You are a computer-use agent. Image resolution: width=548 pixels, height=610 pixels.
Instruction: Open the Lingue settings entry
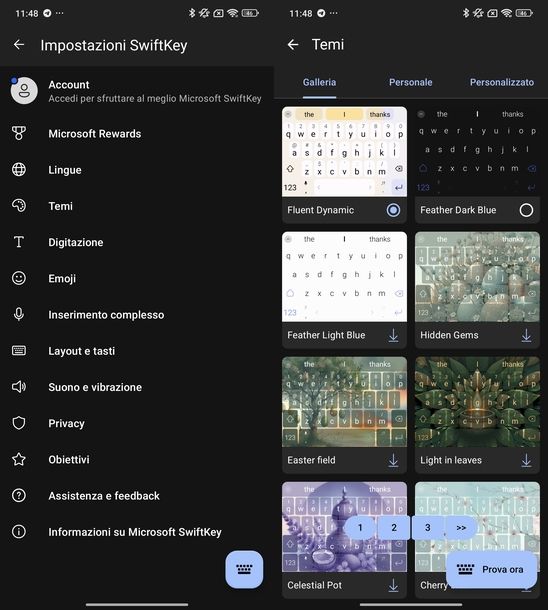[x=137, y=170]
